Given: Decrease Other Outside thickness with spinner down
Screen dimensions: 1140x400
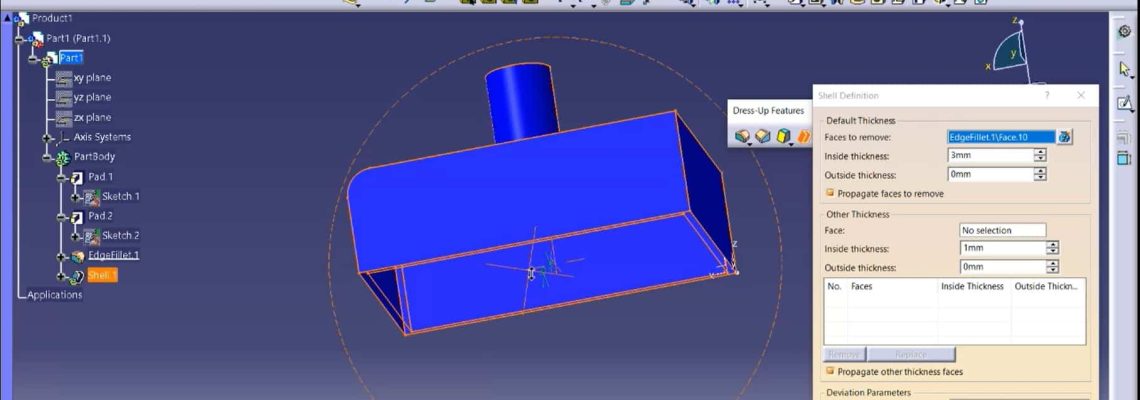Looking at the screenshot, I should [1053, 271].
